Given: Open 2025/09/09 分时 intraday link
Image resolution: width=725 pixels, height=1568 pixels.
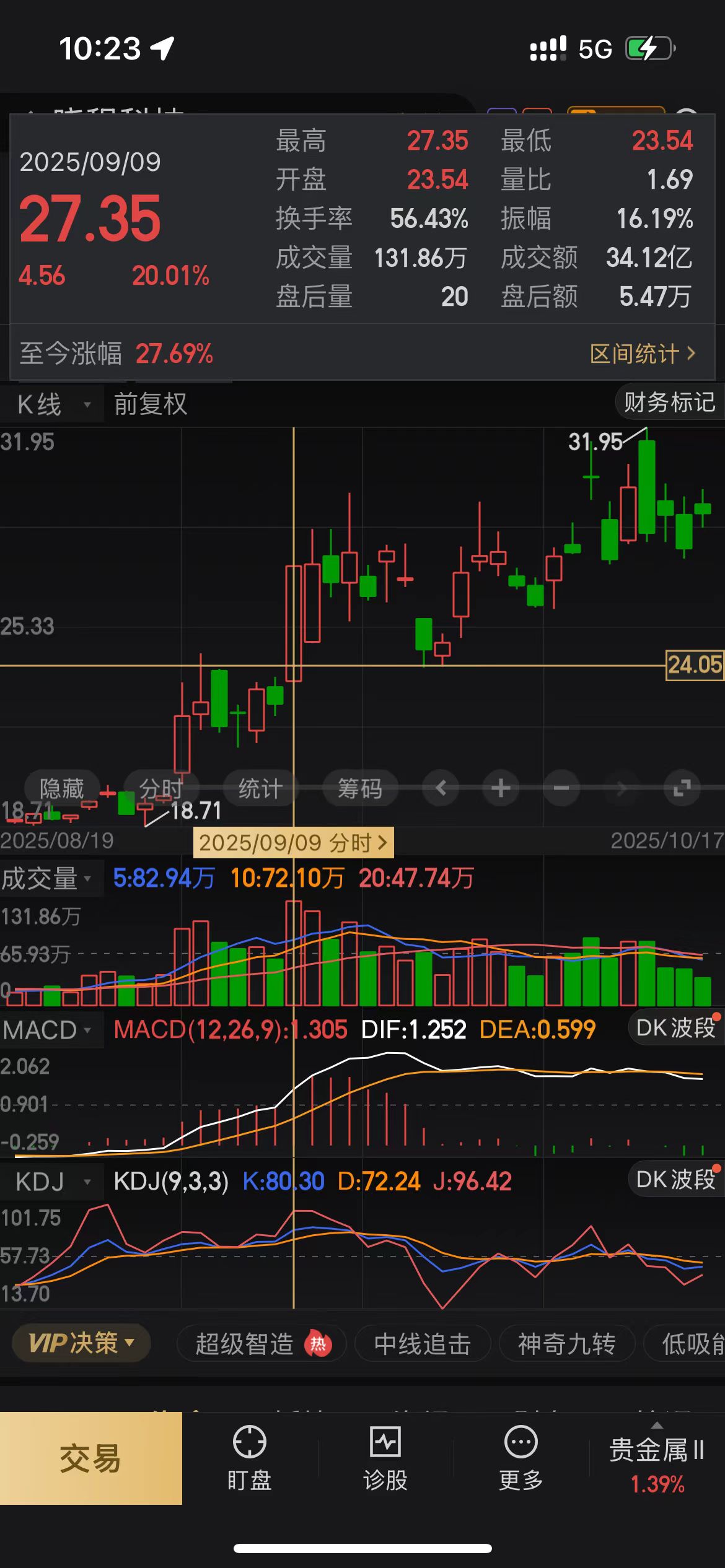Looking at the screenshot, I should tap(294, 842).
